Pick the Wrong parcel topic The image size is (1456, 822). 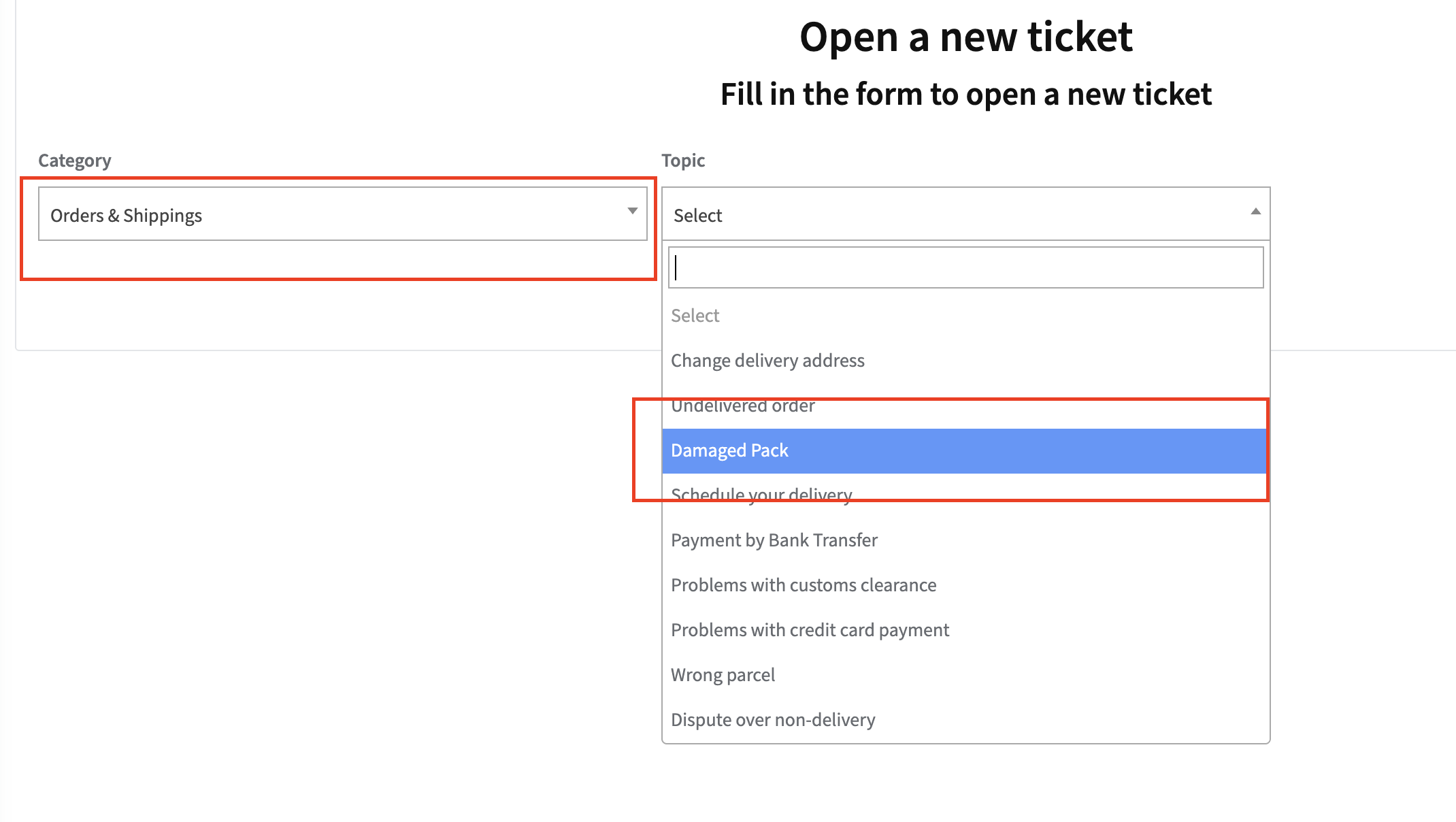[723, 675]
